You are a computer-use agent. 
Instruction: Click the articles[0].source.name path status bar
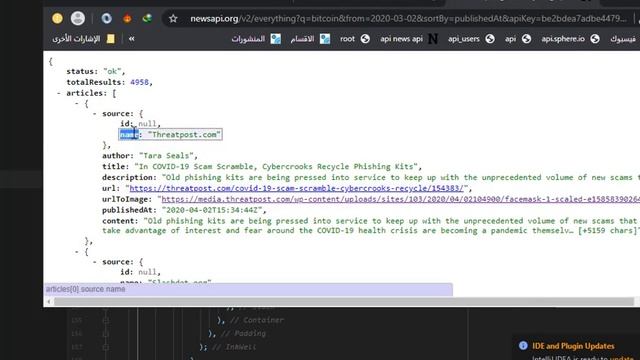(x=248, y=289)
